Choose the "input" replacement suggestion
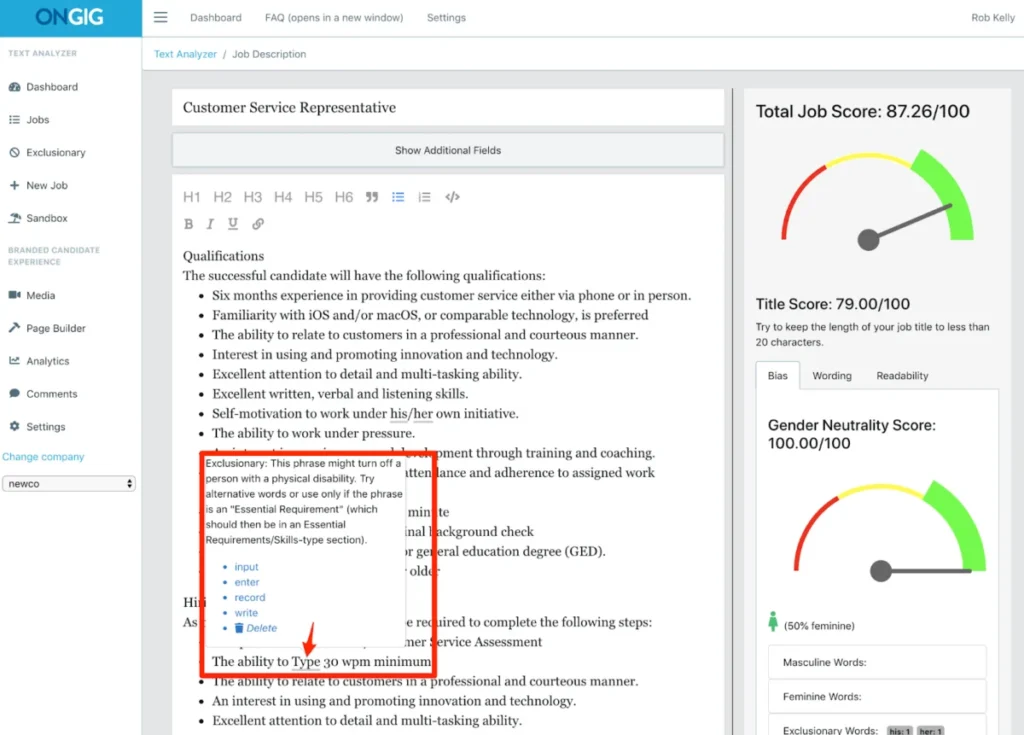 tap(246, 567)
